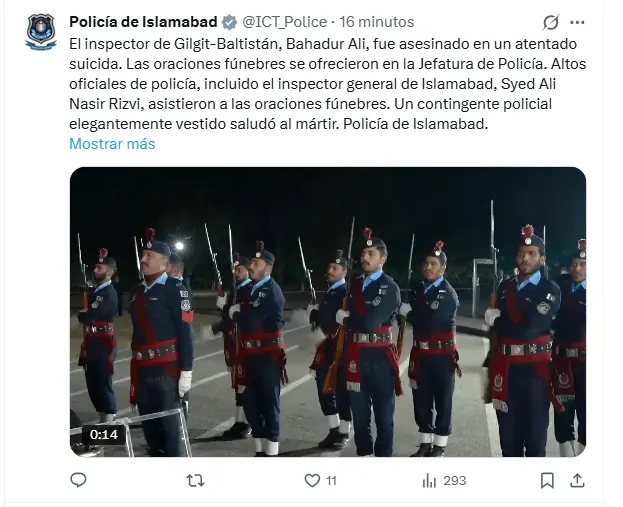Share the post using the share icon
The image size is (623, 507).
(x=578, y=480)
